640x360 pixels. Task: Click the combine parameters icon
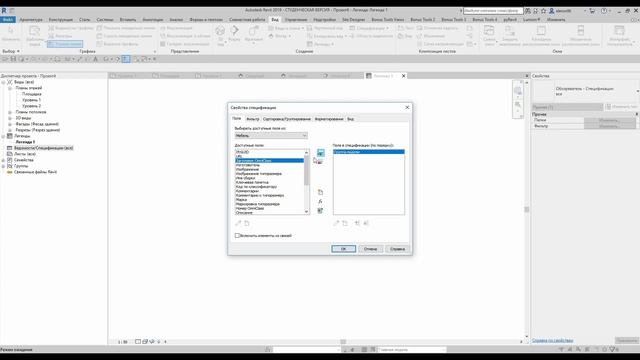[320, 211]
